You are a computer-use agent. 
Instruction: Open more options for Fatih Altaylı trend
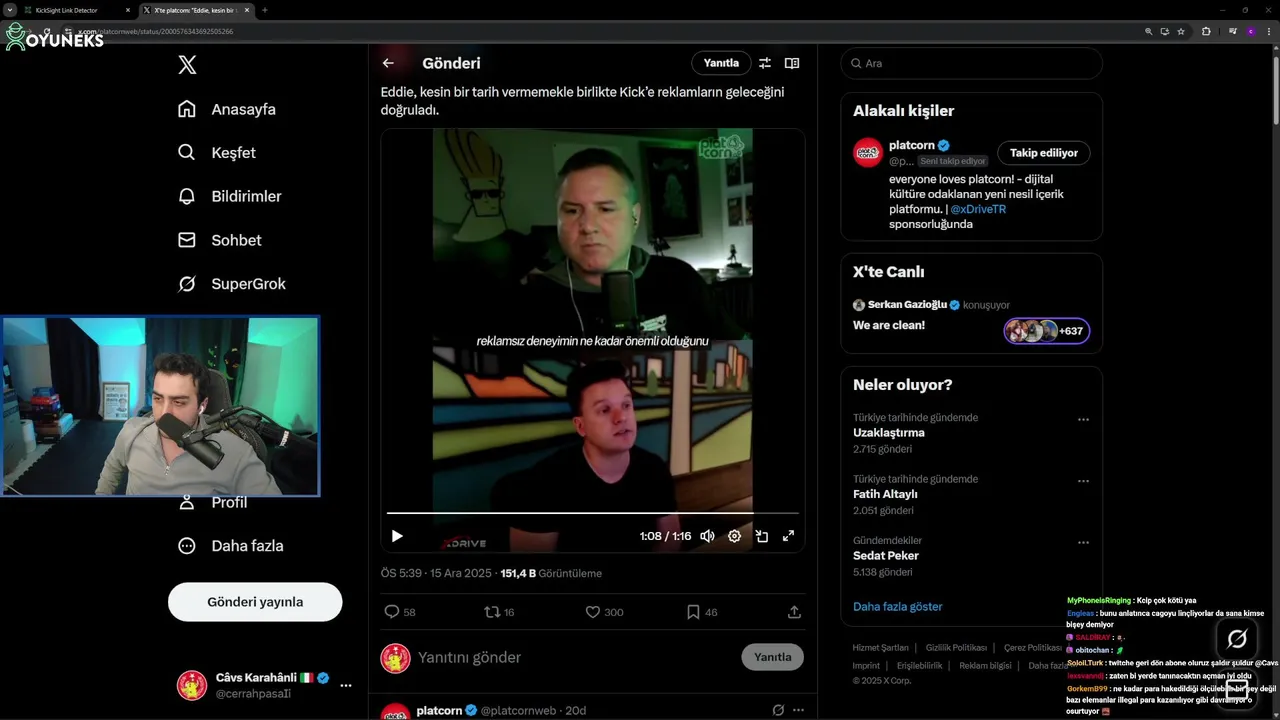(1083, 481)
